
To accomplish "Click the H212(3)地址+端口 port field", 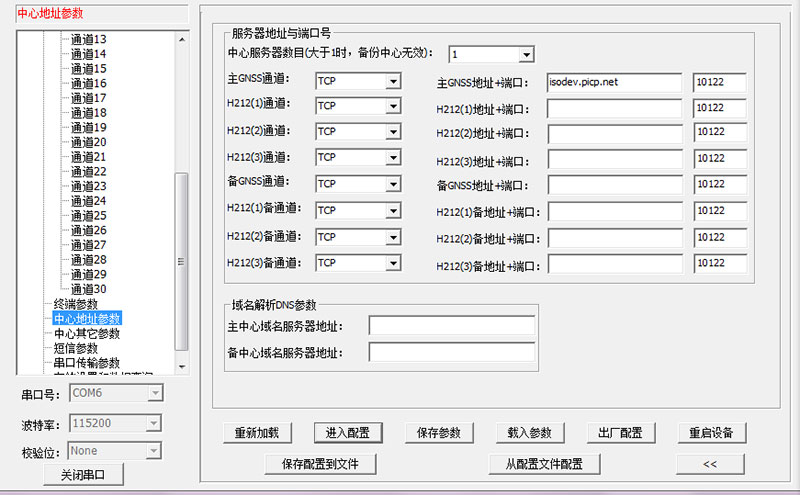I will click(x=720, y=159).
